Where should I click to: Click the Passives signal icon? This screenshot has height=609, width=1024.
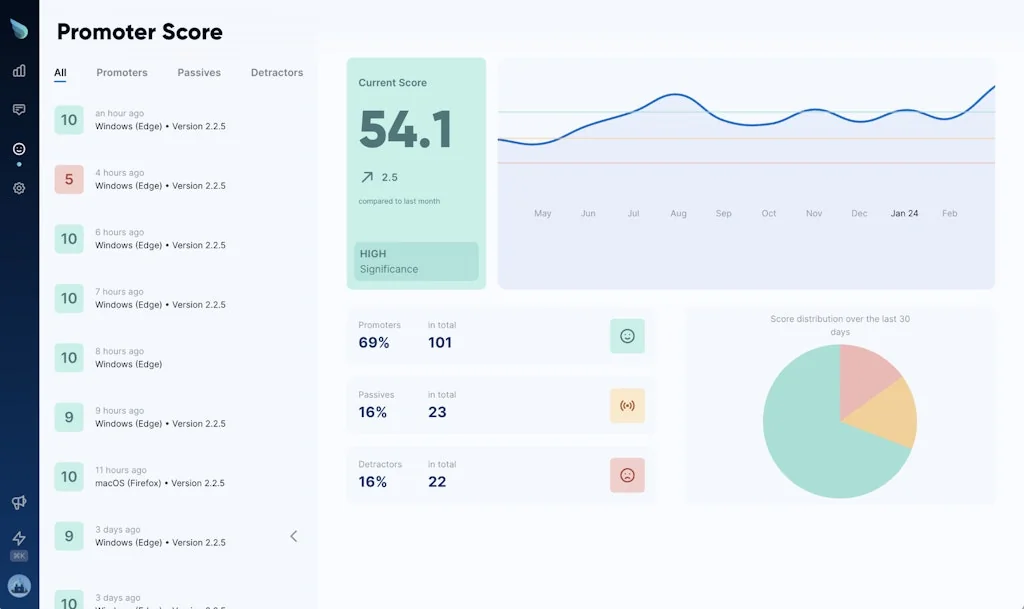627,406
